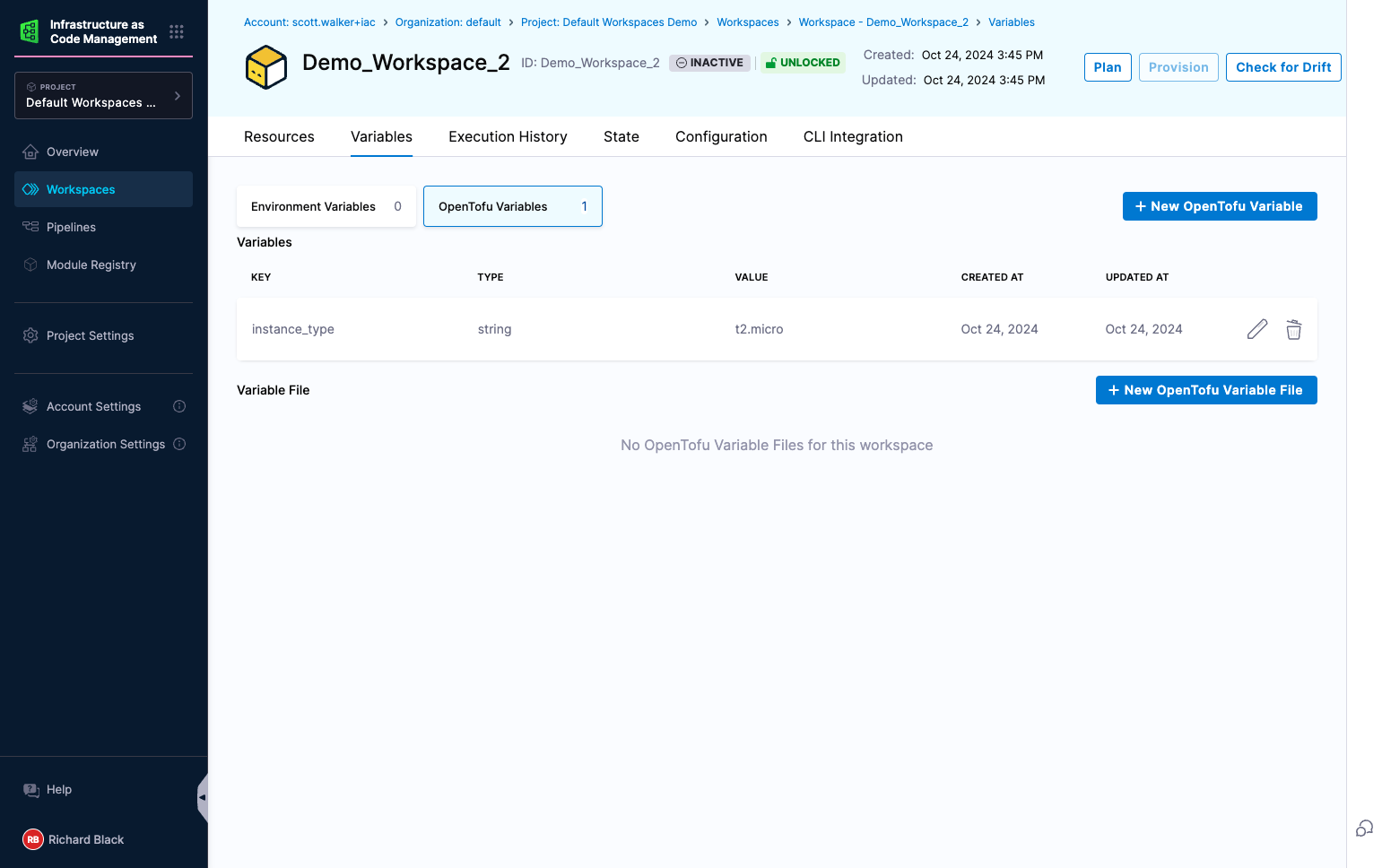Screen dimensions: 1382x868
Task: Click the Plan button
Action: point(1108,67)
